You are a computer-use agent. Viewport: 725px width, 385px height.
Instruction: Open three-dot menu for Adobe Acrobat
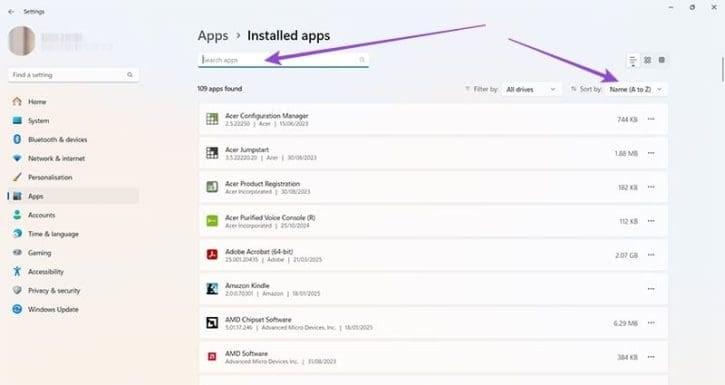tap(651, 255)
